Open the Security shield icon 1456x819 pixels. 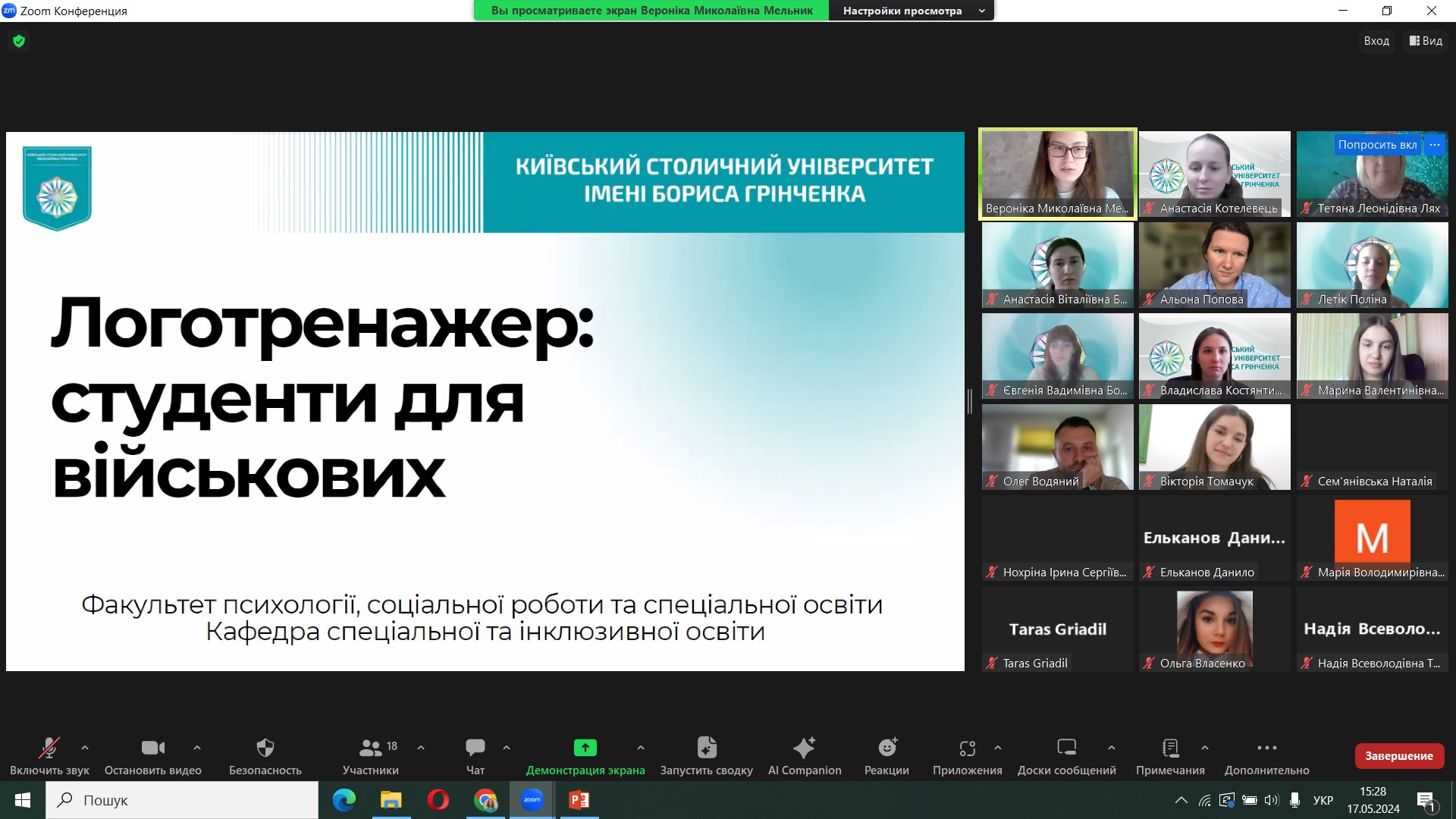tap(265, 748)
